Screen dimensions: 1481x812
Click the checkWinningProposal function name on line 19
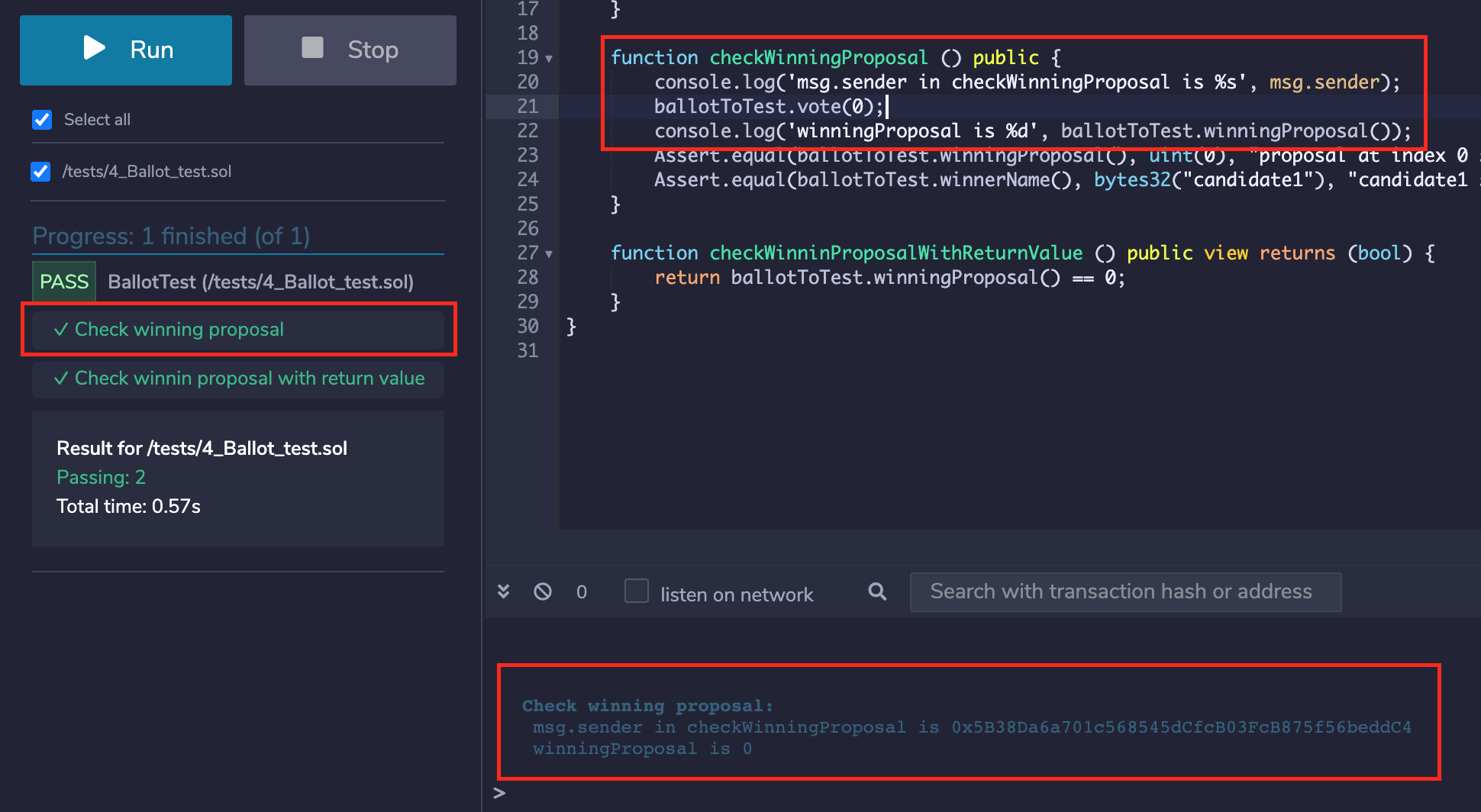[x=818, y=58]
